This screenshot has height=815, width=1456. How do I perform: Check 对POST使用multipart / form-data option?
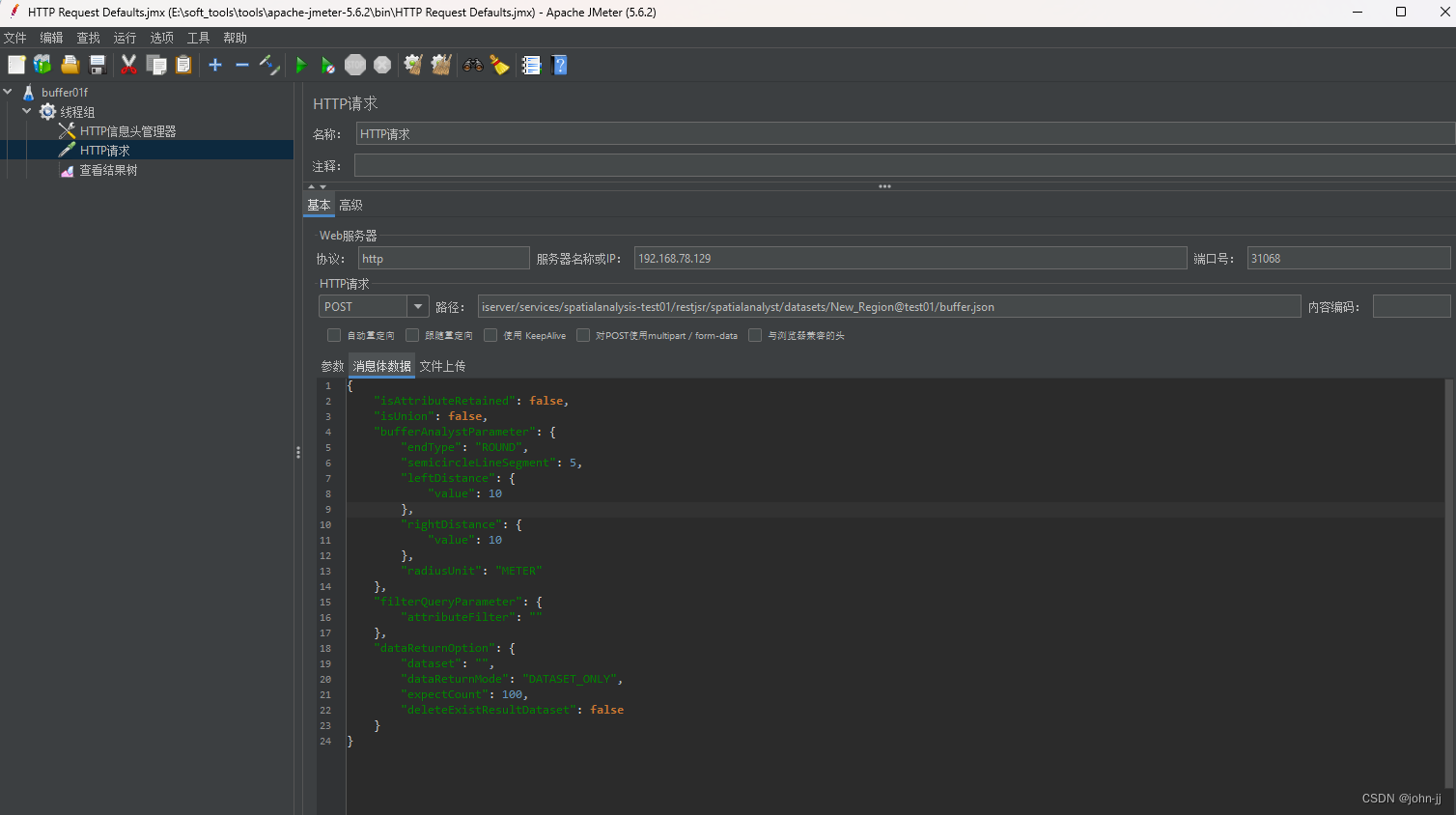pos(583,335)
